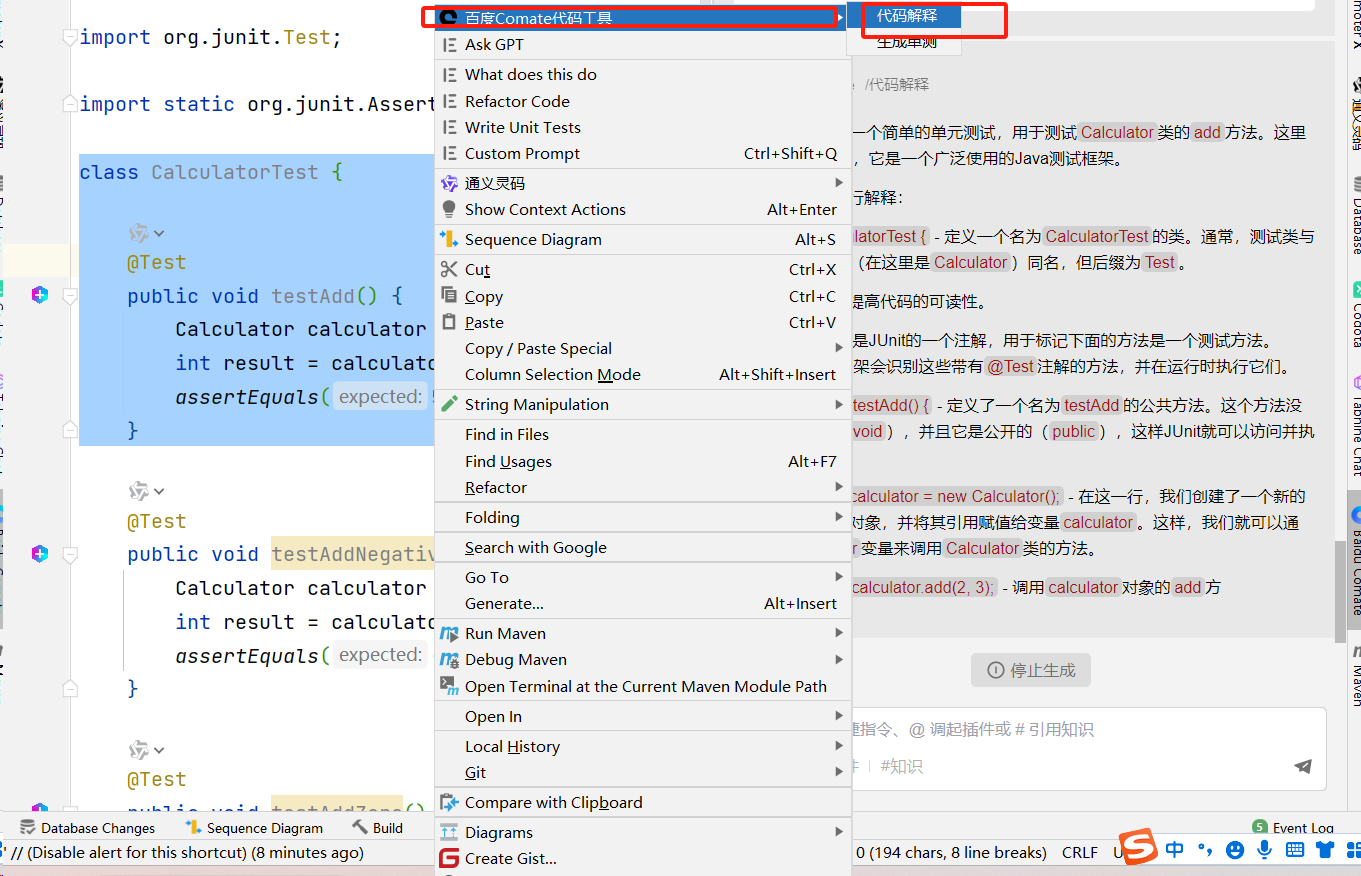
Task: Open the Run Maven submenu
Action: point(643,633)
